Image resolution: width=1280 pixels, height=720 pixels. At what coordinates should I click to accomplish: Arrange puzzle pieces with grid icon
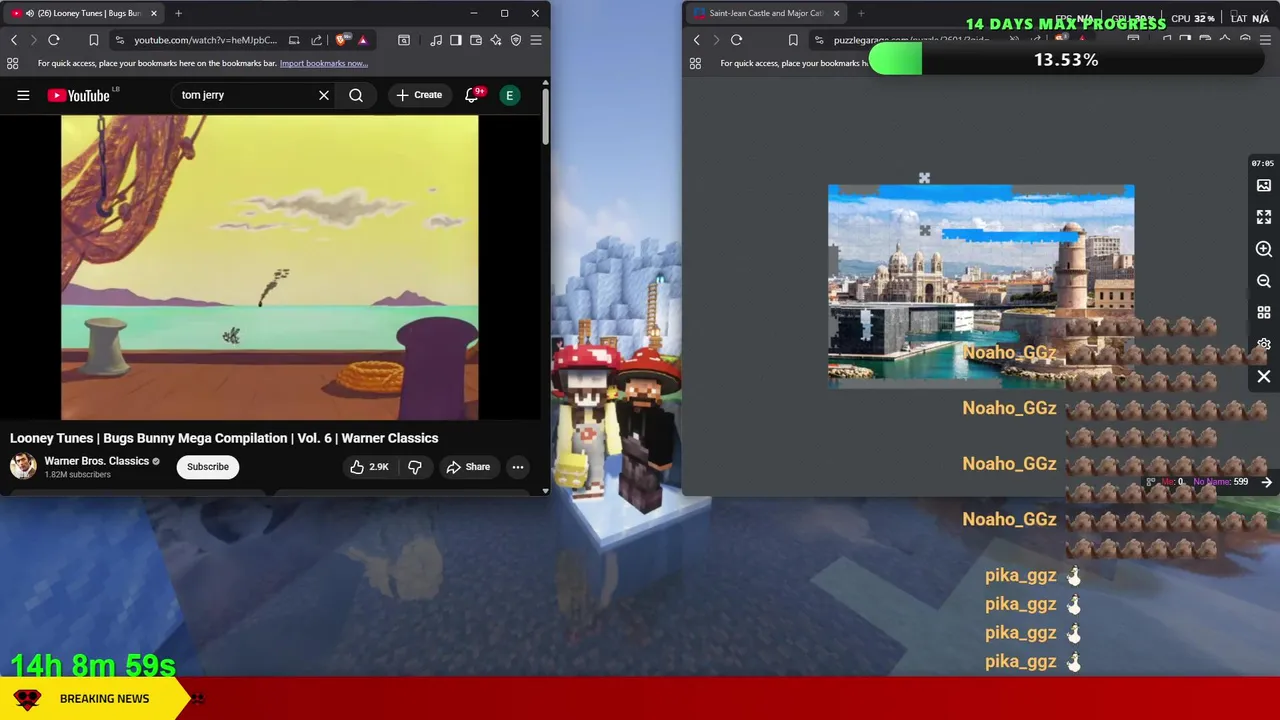(1264, 313)
